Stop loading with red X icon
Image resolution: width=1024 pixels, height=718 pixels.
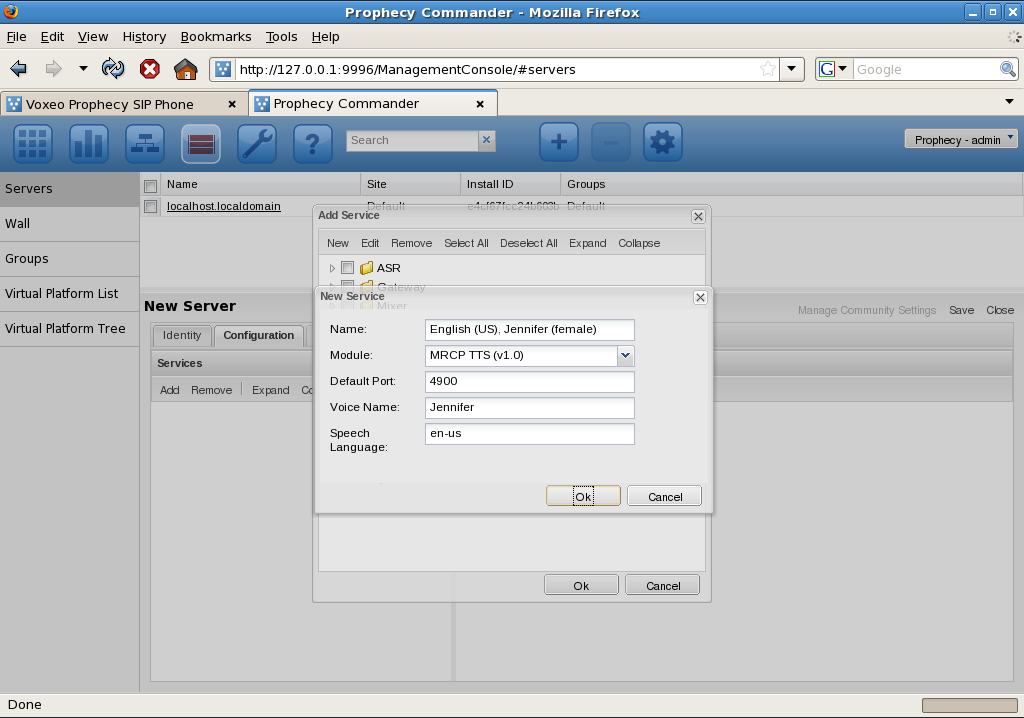click(150, 69)
